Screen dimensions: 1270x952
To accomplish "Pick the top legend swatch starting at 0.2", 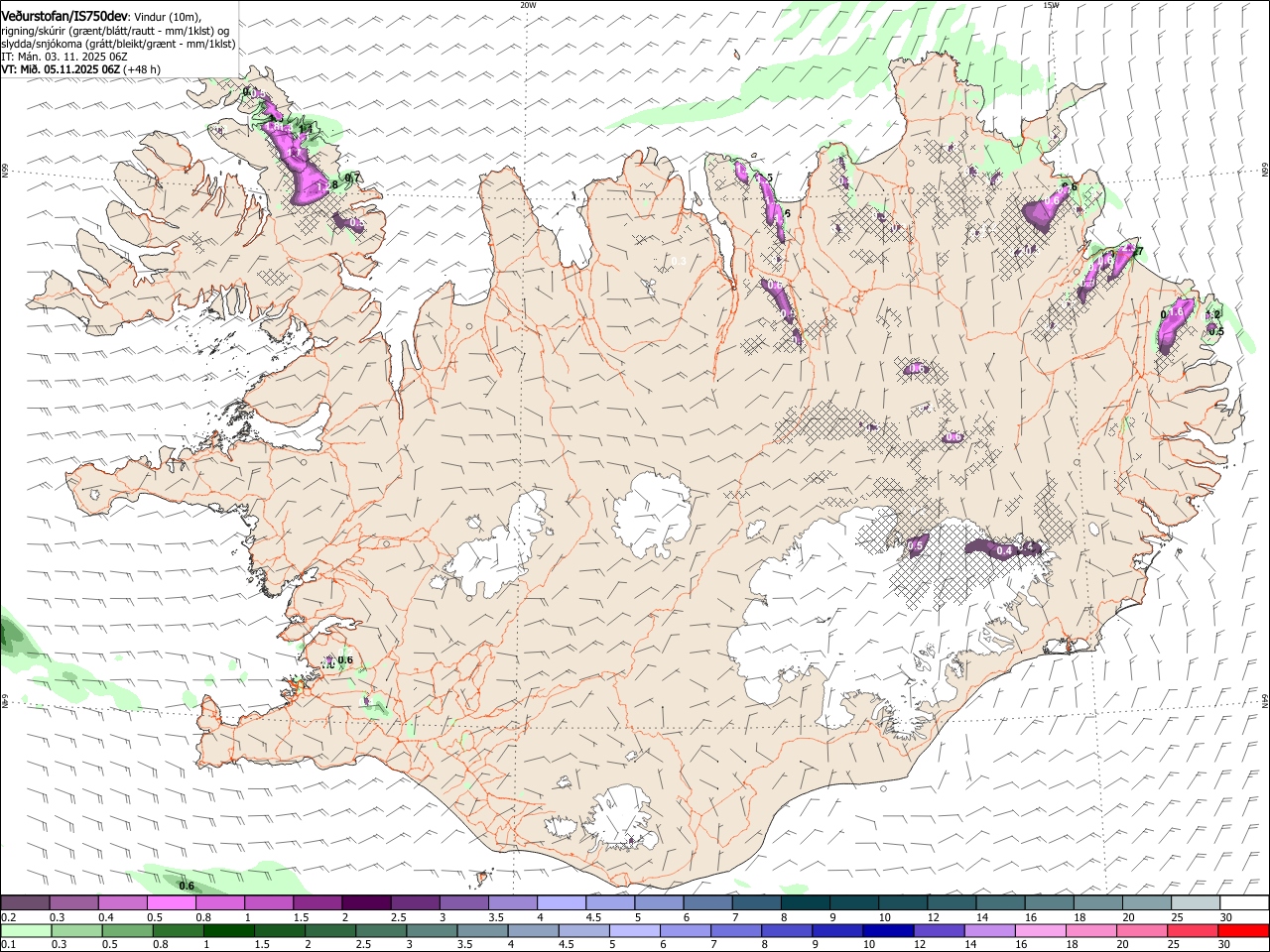I will [25, 902].
